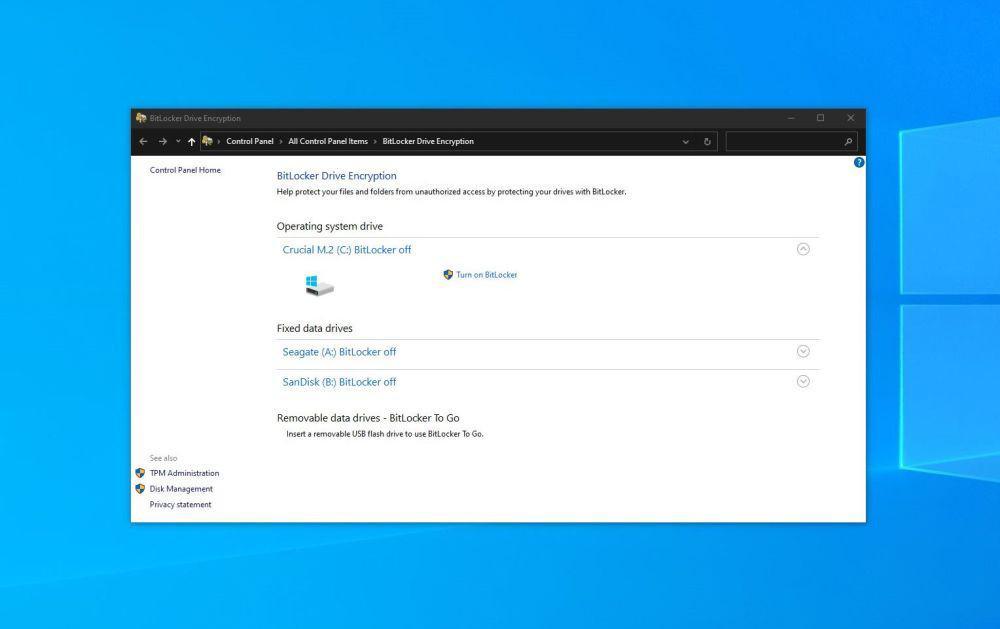The image size is (1000, 629).
Task: Click the 'See also' label
Action: click(163, 458)
